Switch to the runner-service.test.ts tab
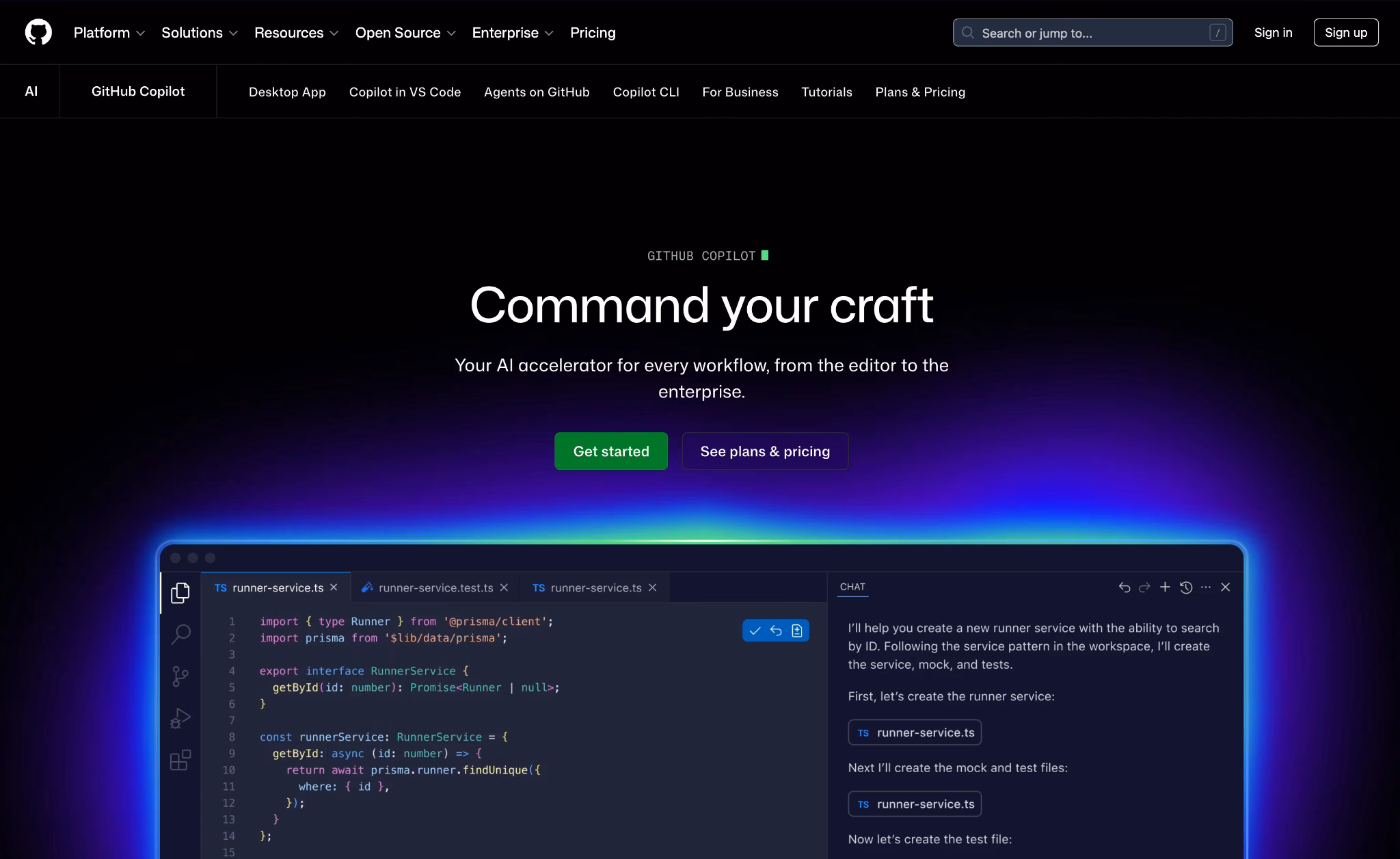 [435, 587]
